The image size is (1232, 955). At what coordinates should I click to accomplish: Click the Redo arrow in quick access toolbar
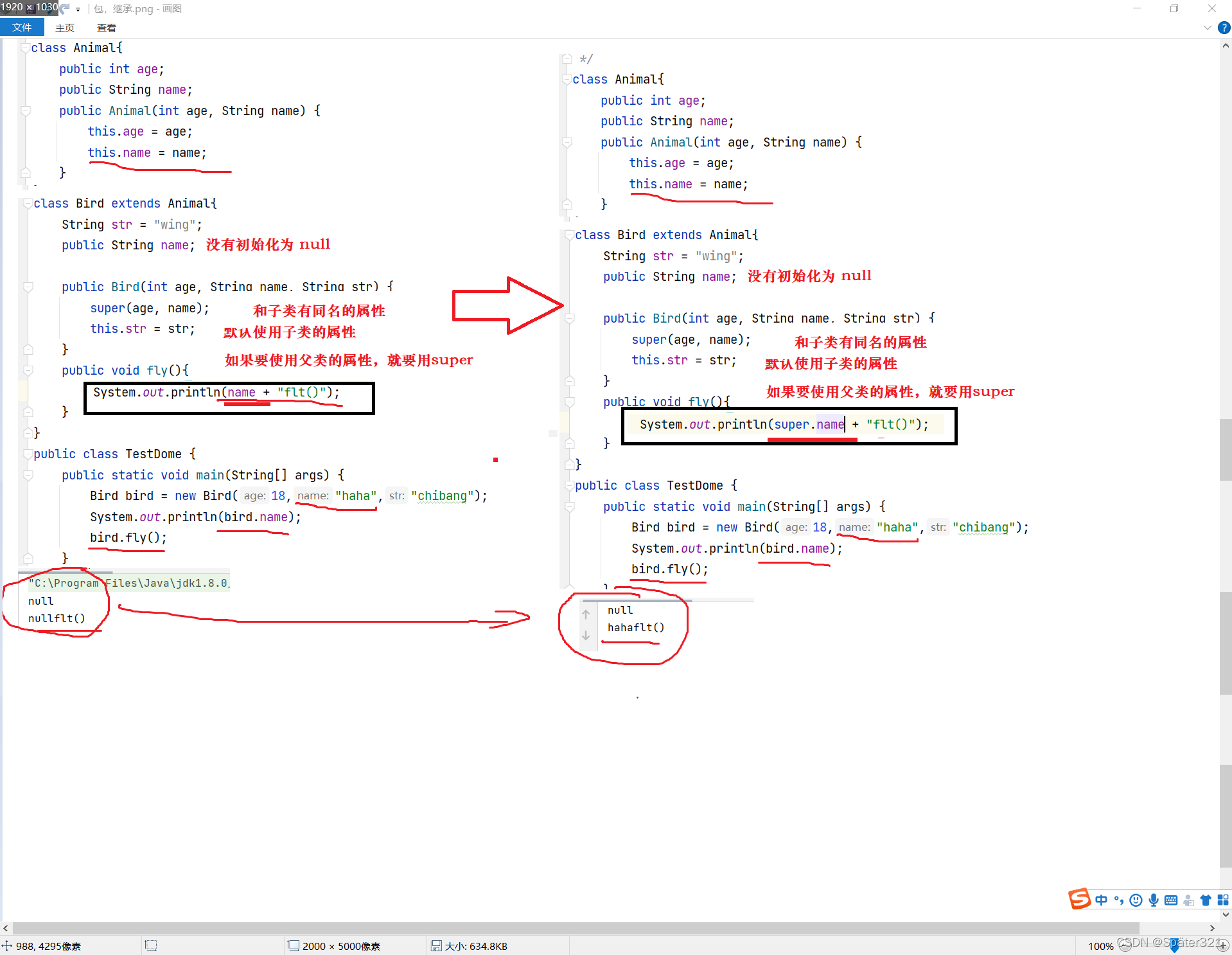point(65,8)
